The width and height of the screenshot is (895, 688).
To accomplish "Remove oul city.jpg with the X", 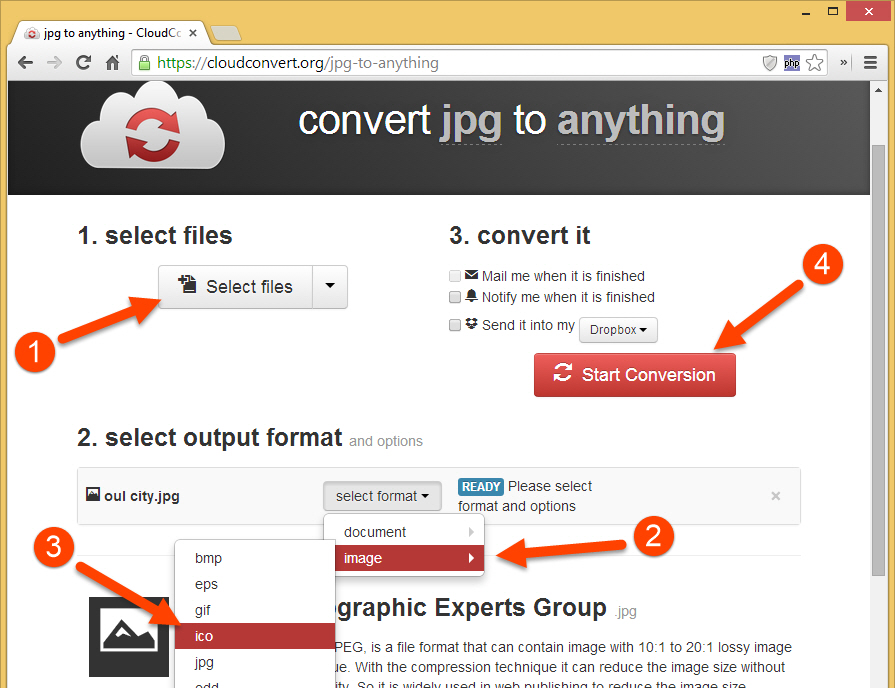I will pyautogui.click(x=775, y=495).
